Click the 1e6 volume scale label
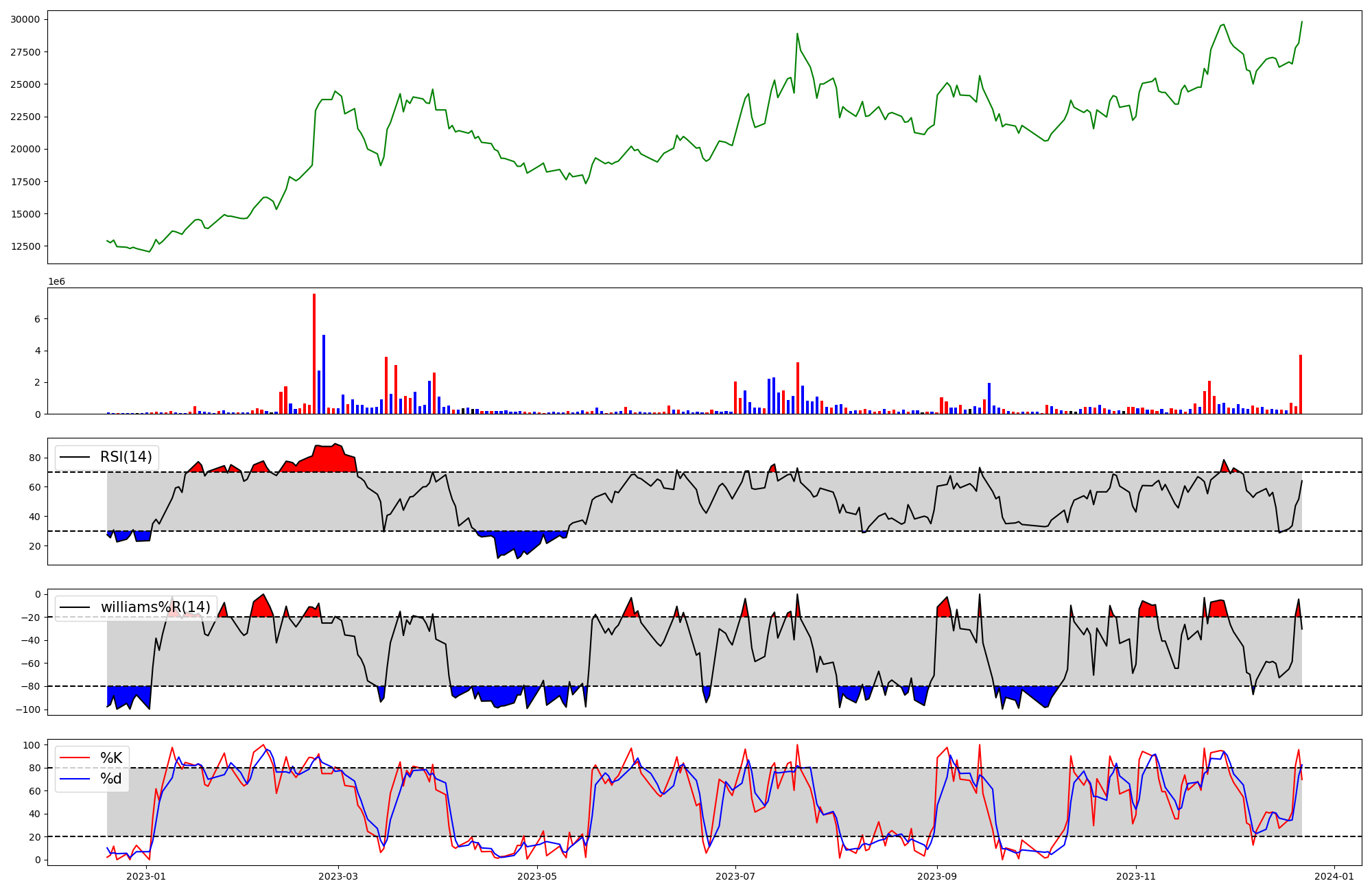1372x892 pixels. (56, 282)
